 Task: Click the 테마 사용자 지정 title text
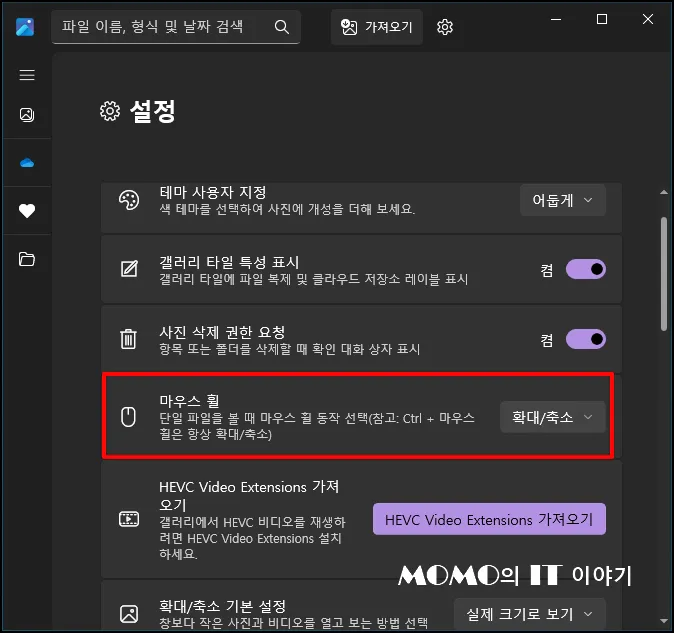click(x=213, y=192)
